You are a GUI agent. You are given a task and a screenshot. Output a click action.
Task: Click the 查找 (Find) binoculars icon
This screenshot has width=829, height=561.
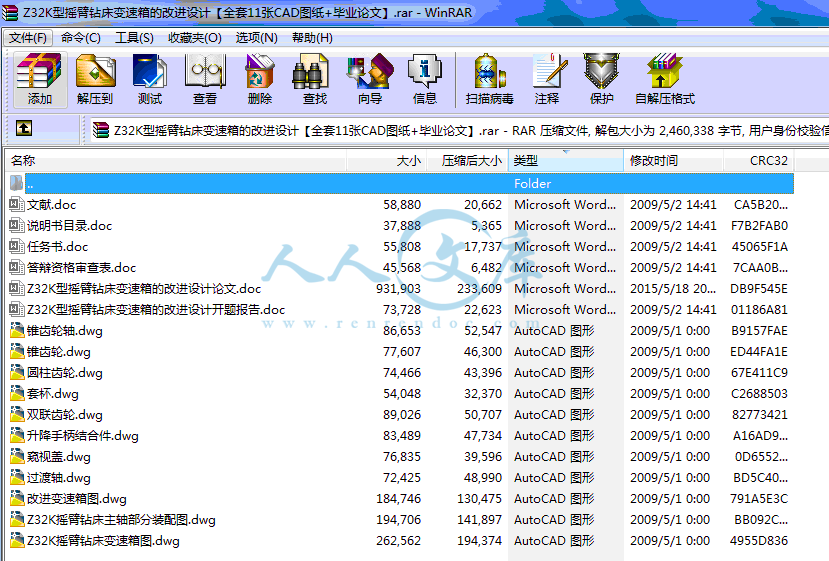pyautogui.click(x=315, y=79)
